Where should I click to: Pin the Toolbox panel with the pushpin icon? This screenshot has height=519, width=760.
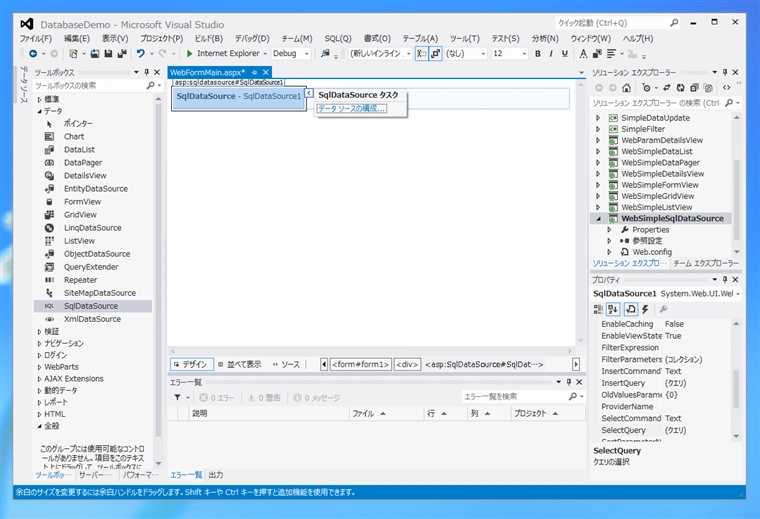(146, 72)
